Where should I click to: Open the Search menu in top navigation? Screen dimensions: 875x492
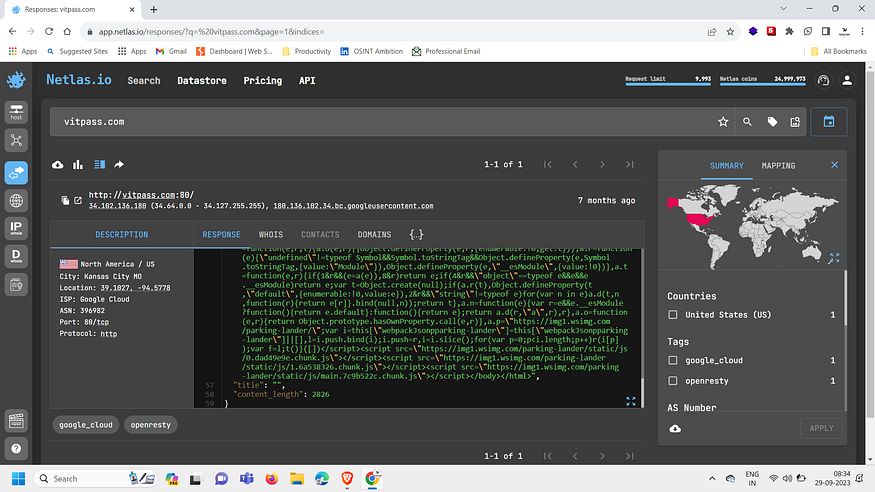pyautogui.click(x=143, y=80)
